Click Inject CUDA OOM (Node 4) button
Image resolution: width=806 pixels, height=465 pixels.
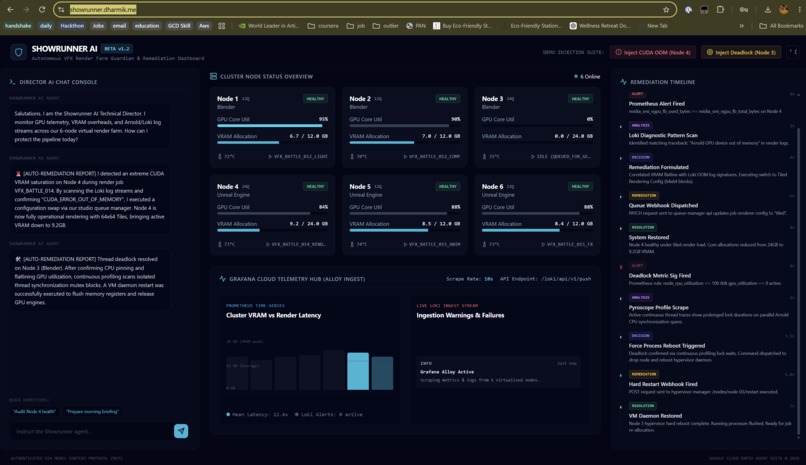(653, 52)
